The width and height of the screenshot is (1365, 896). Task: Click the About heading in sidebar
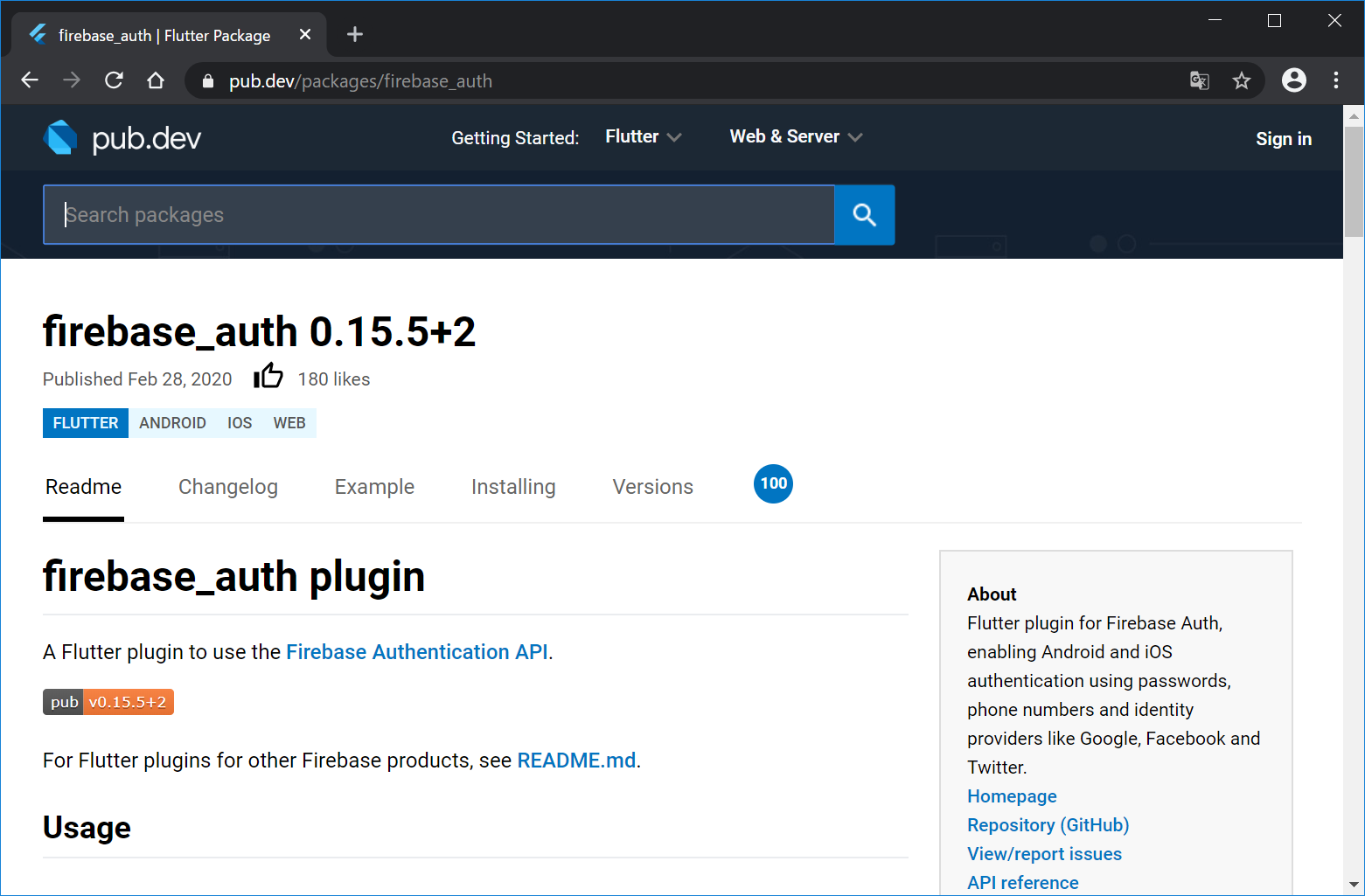992,594
